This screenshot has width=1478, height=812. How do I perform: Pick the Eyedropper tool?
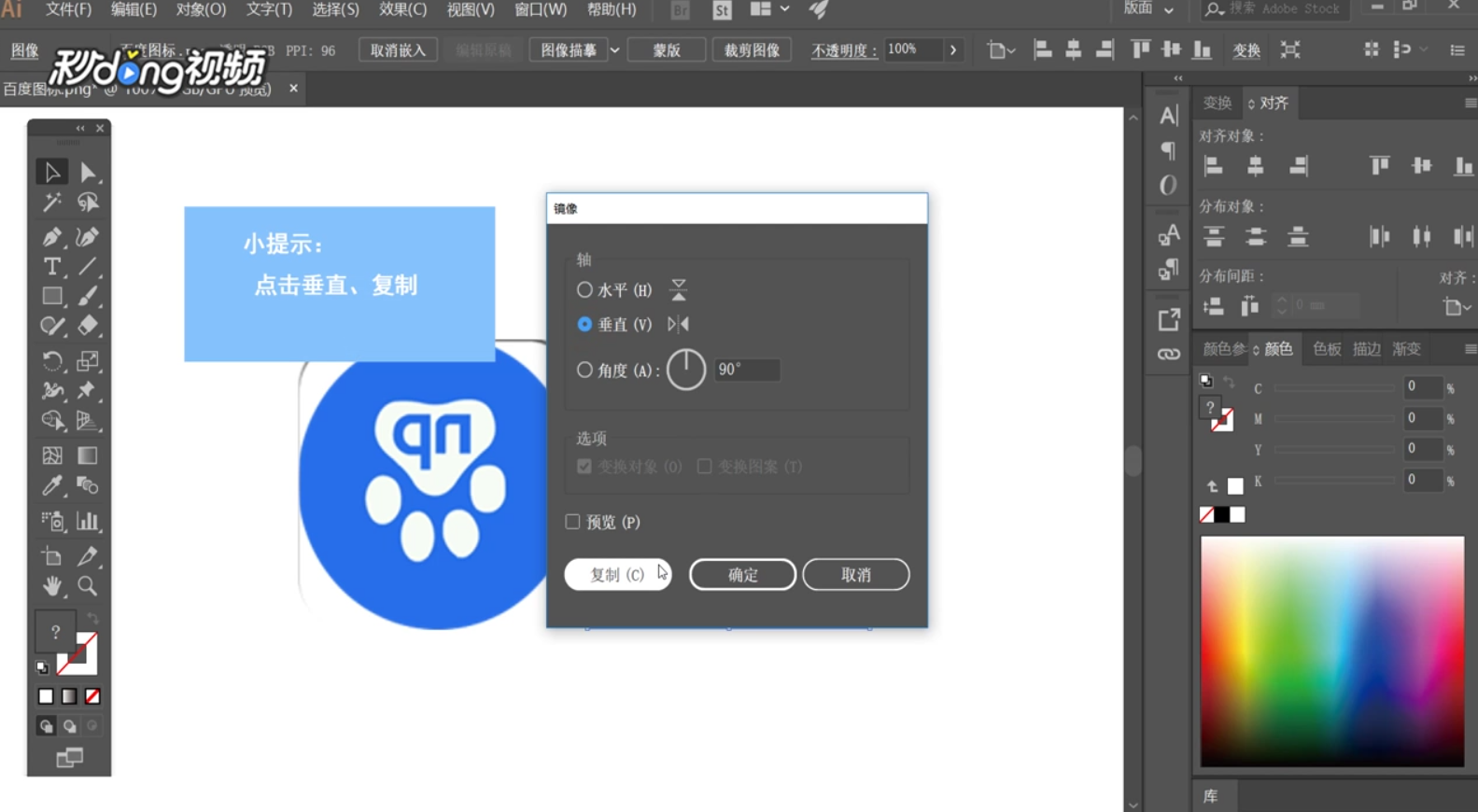52,485
